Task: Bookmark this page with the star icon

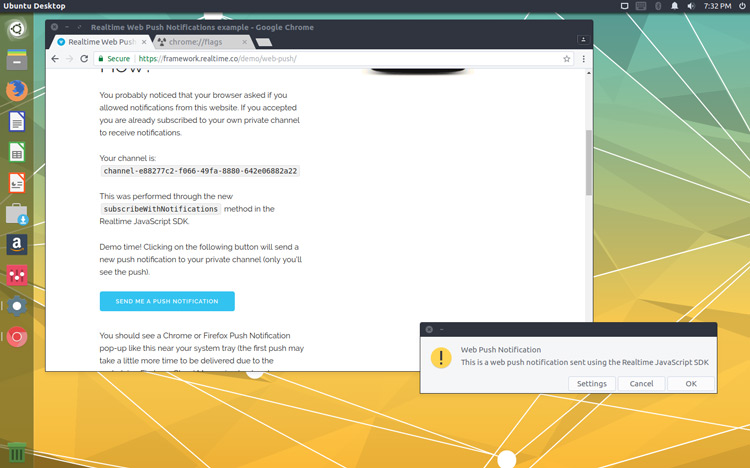Action: tap(567, 58)
